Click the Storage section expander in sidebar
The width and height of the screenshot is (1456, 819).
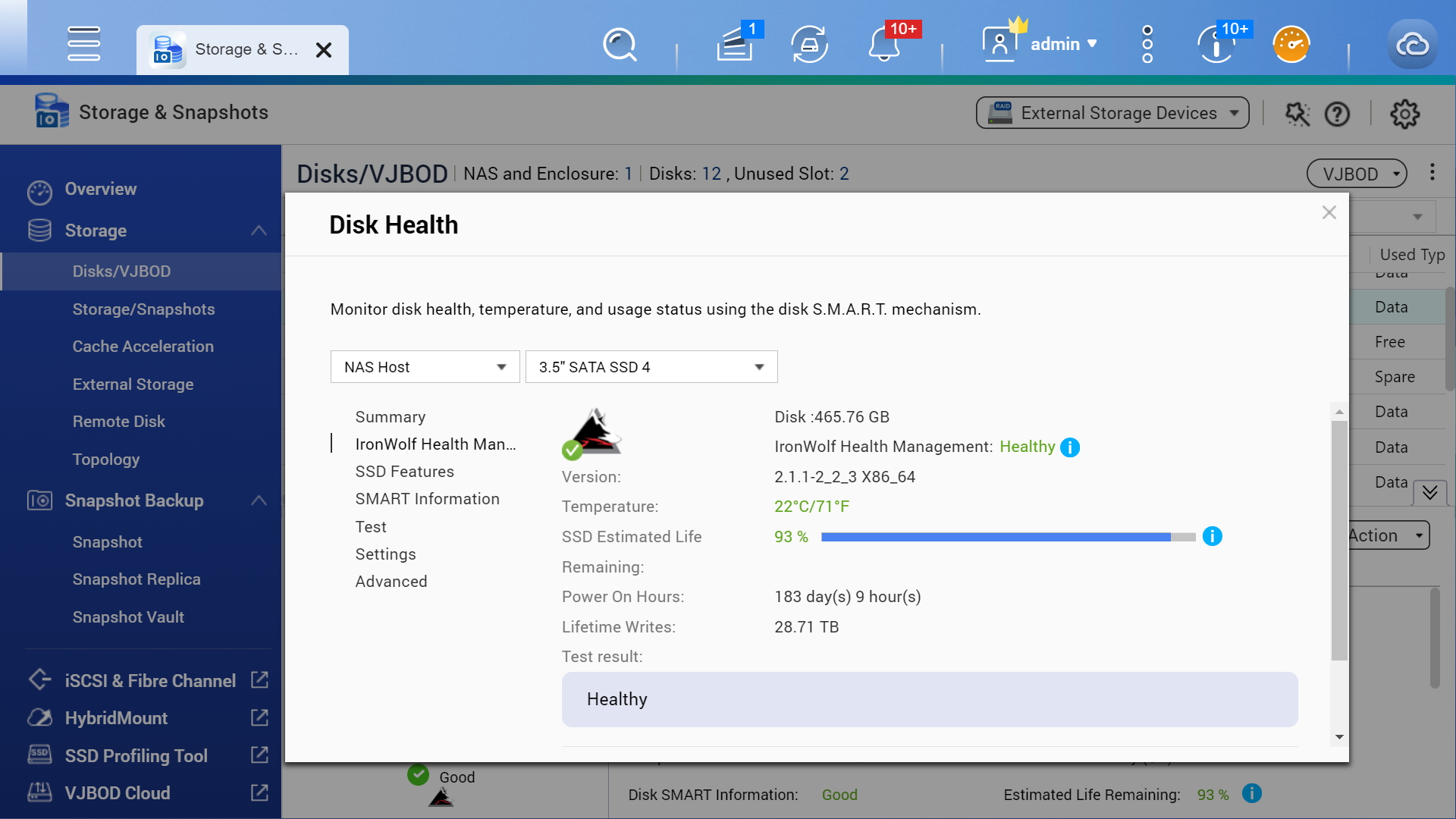[x=258, y=230]
